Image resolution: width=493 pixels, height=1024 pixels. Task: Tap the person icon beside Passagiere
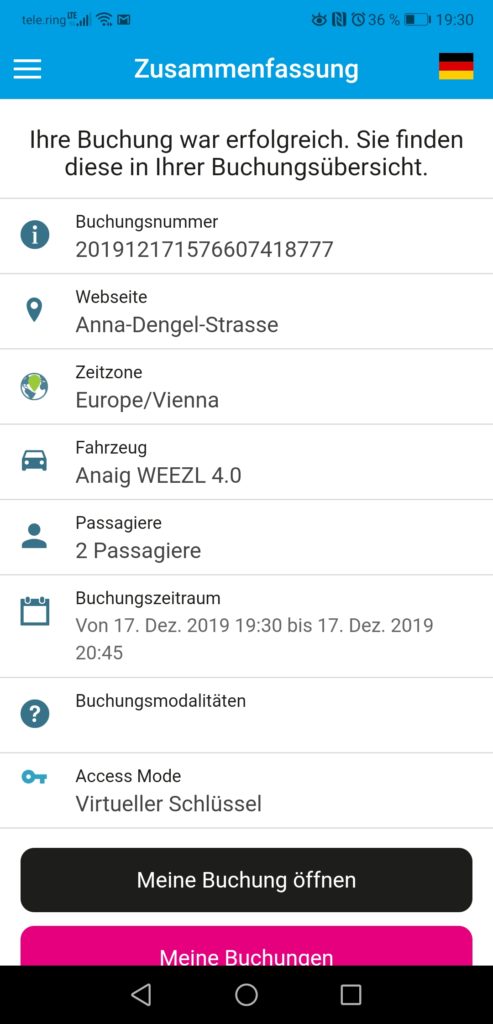tap(35, 536)
